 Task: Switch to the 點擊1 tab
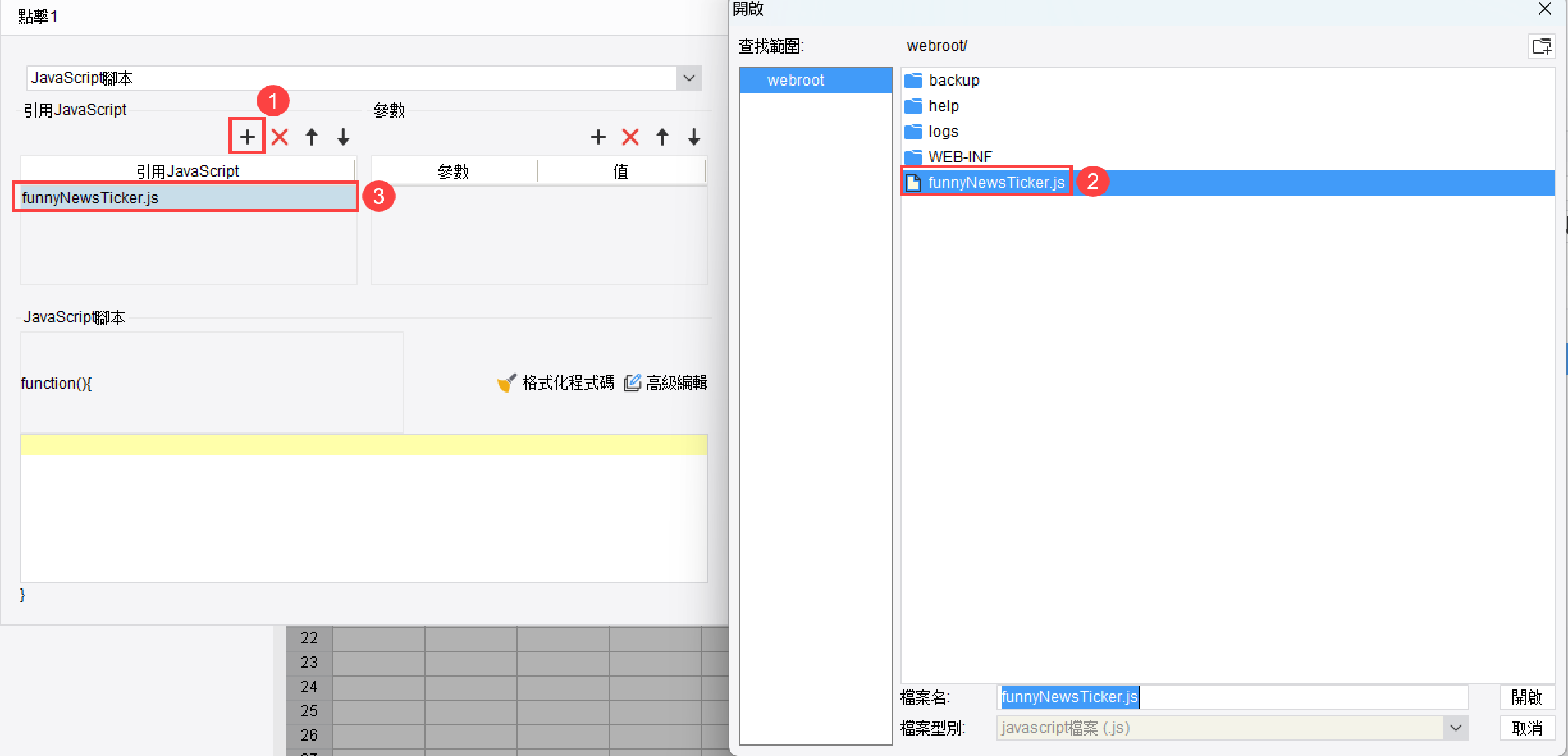pyautogui.click(x=37, y=16)
